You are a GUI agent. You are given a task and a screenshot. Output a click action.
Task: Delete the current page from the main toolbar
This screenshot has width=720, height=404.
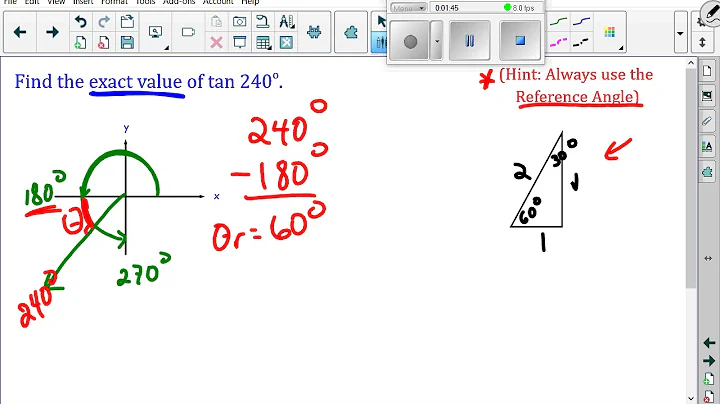click(x=104, y=43)
